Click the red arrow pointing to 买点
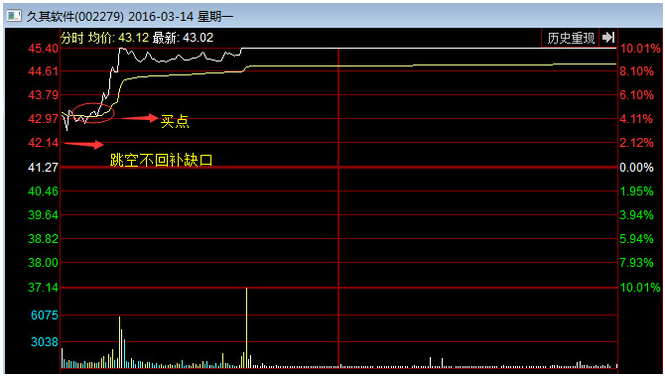 [140, 118]
